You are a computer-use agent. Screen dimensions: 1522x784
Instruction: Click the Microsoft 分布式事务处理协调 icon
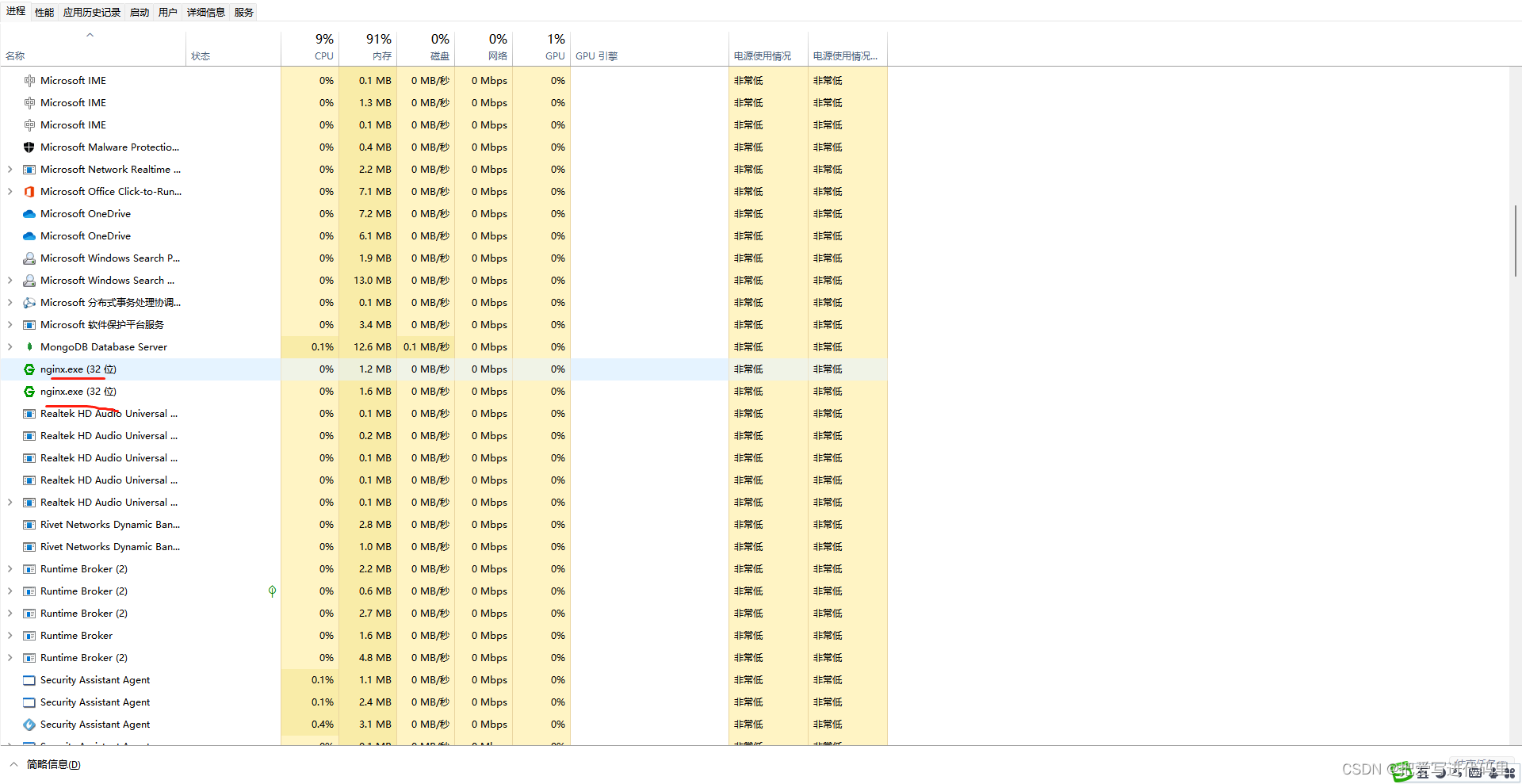(29, 303)
